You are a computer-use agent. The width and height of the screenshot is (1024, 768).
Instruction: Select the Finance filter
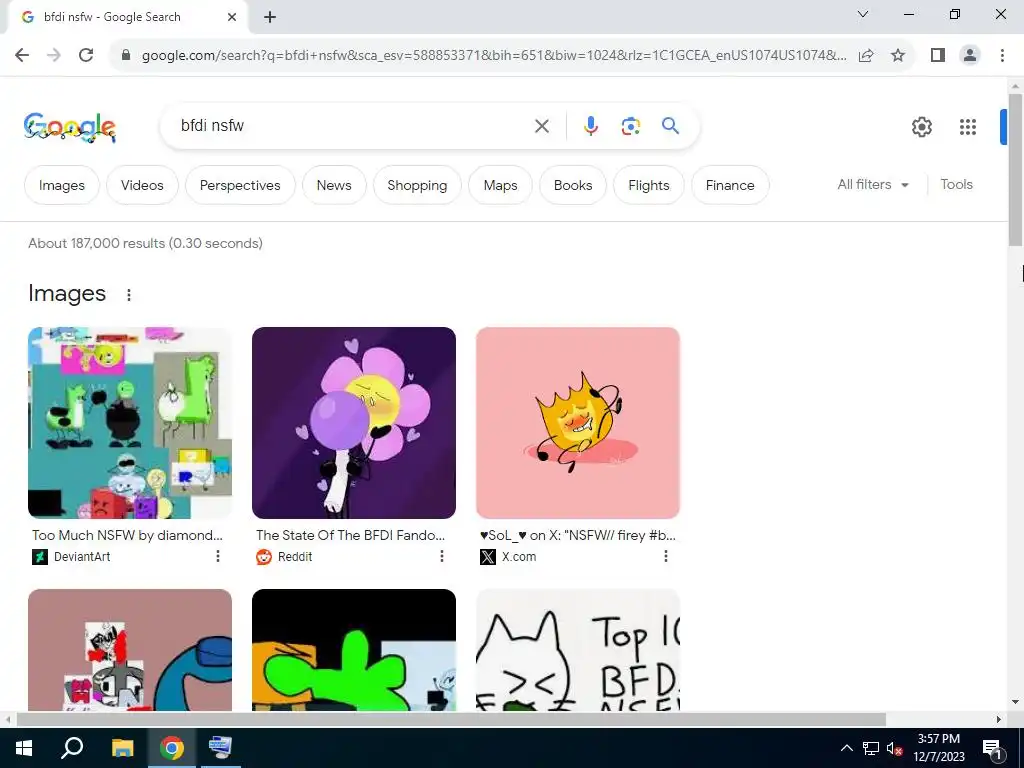pos(729,185)
